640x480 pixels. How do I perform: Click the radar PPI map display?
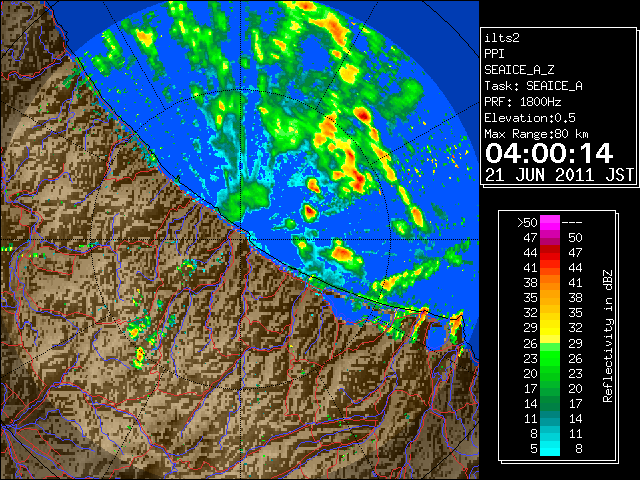[x=240, y=240]
